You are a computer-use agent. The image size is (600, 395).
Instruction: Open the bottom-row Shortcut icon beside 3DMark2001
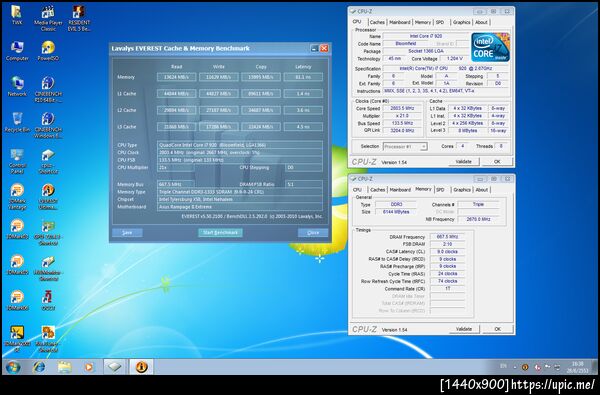point(48,339)
